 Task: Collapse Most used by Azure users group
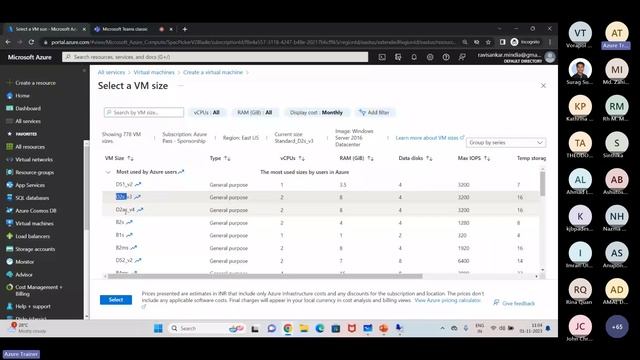coord(108,172)
